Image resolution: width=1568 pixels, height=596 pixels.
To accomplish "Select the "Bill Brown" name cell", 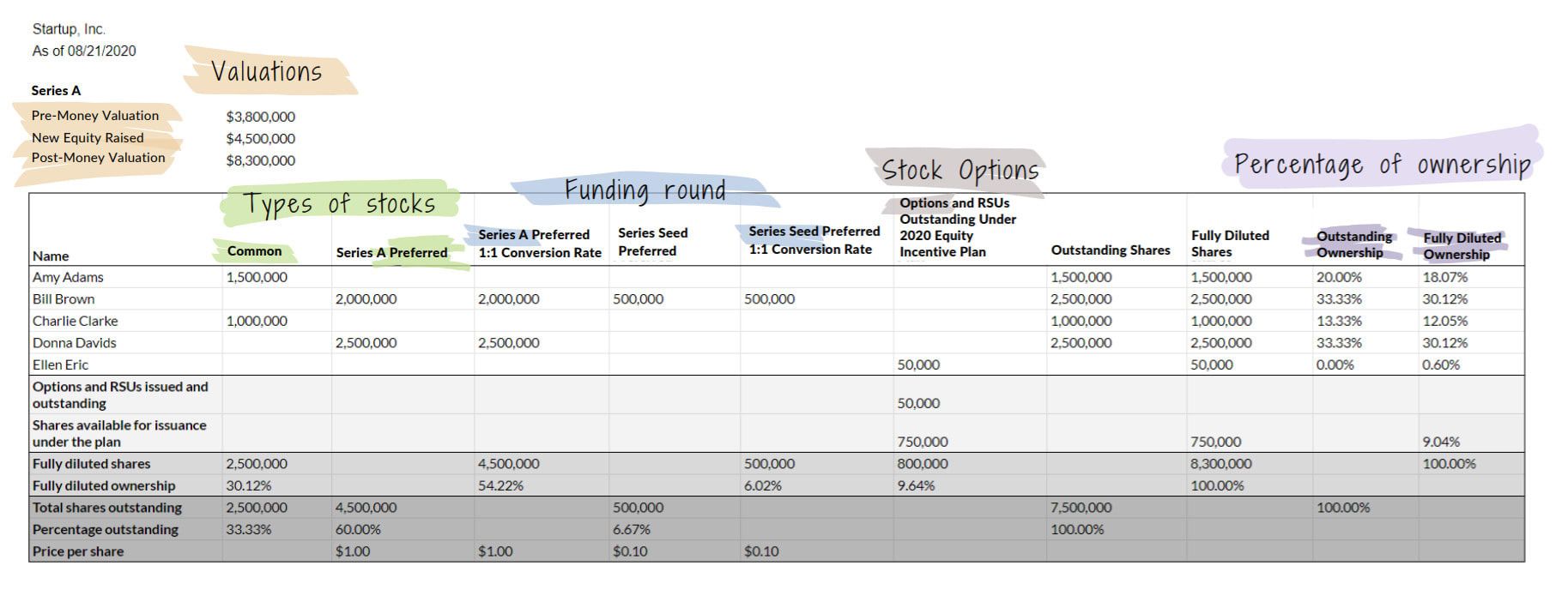I will pyautogui.click(x=64, y=299).
